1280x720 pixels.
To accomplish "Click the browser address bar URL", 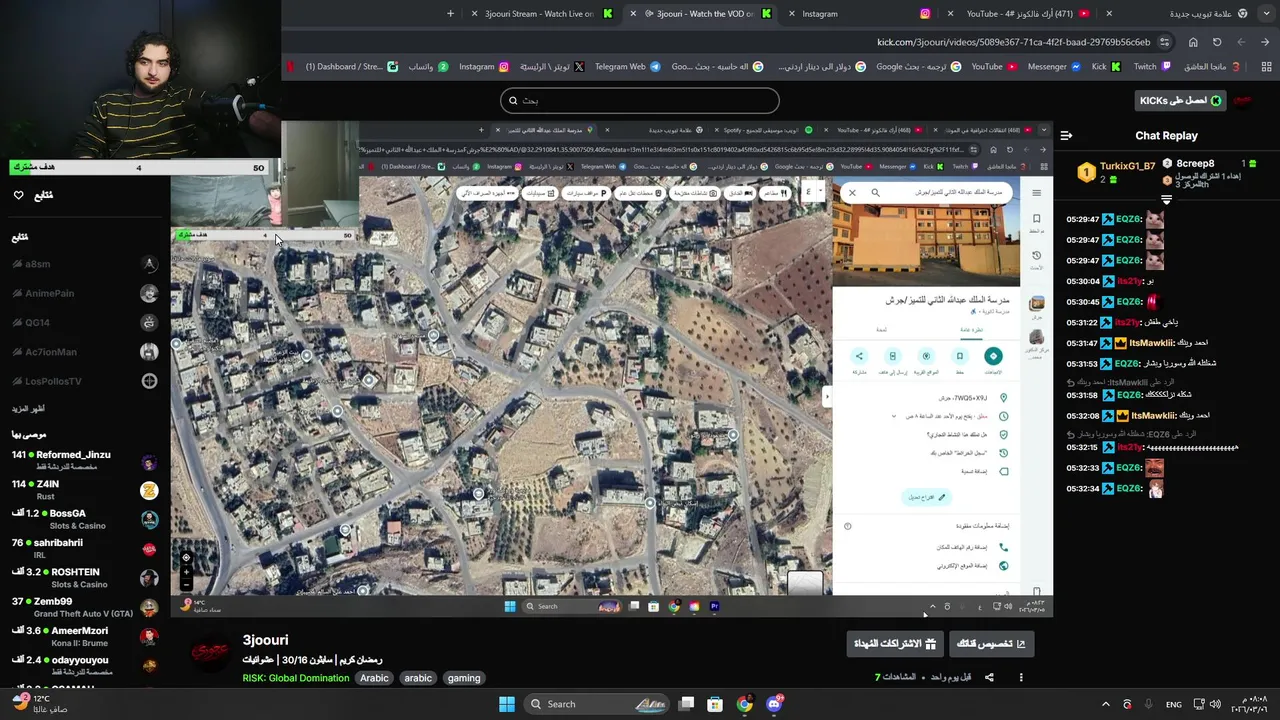I will click(x=1013, y=42).
